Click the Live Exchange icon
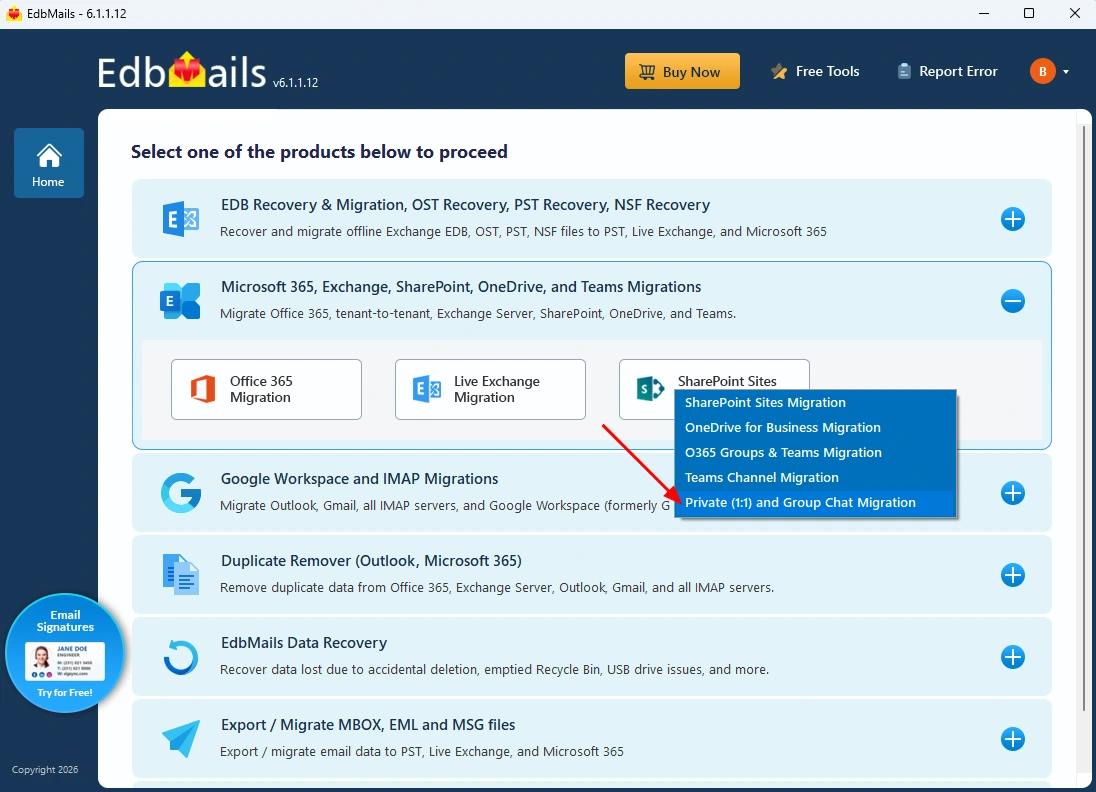1096x792 pixels. tap(427, 389)
